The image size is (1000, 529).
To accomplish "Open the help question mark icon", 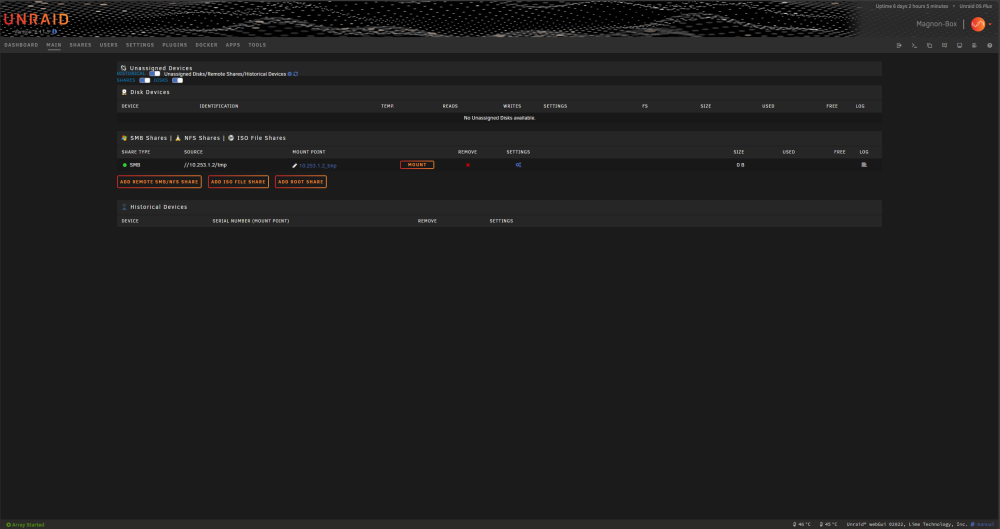I will (x=990, y=45).
